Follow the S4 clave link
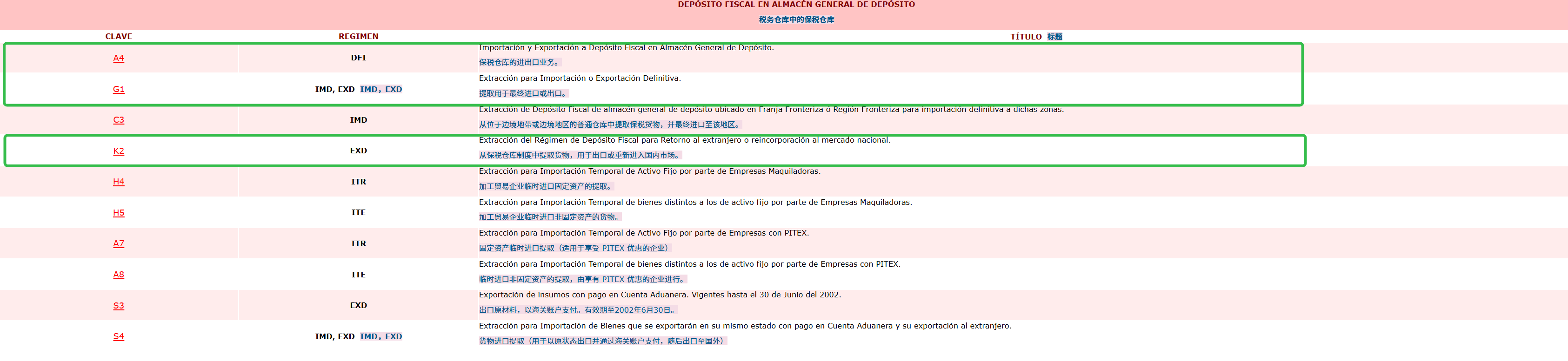The image size is (1568, 361). (118, 337)
